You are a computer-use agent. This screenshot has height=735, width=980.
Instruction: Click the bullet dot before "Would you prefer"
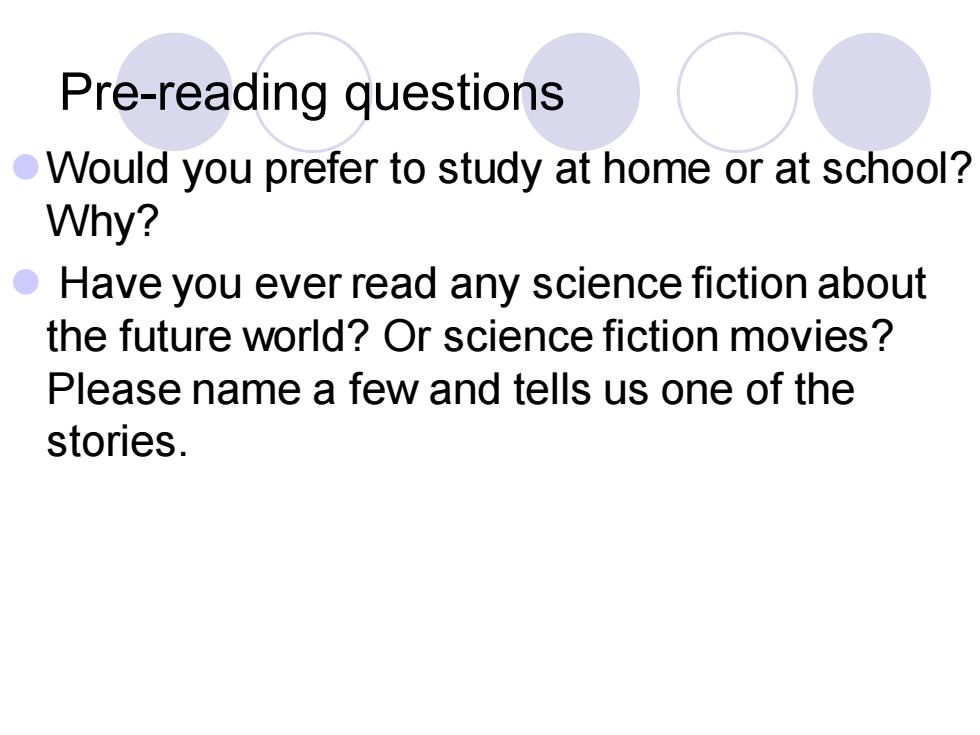(x=26, y=167)
